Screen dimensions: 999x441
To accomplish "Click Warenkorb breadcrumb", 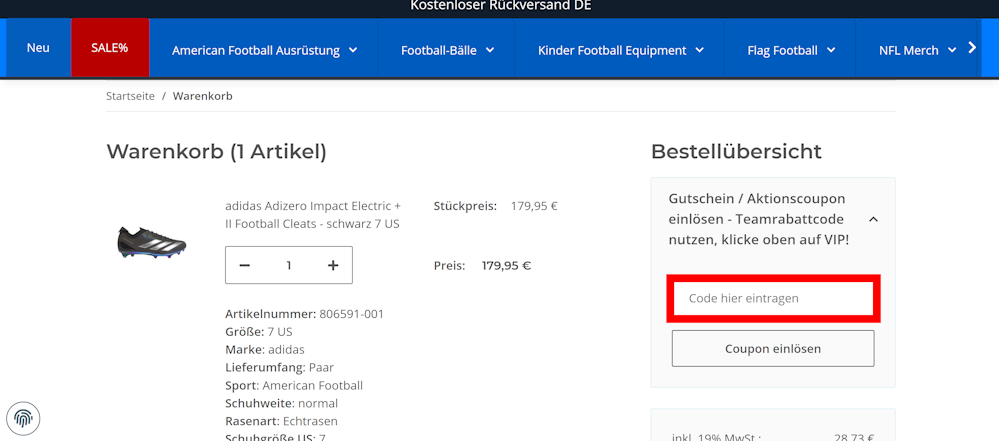I will pyautogui.click(x=203, y=96).
